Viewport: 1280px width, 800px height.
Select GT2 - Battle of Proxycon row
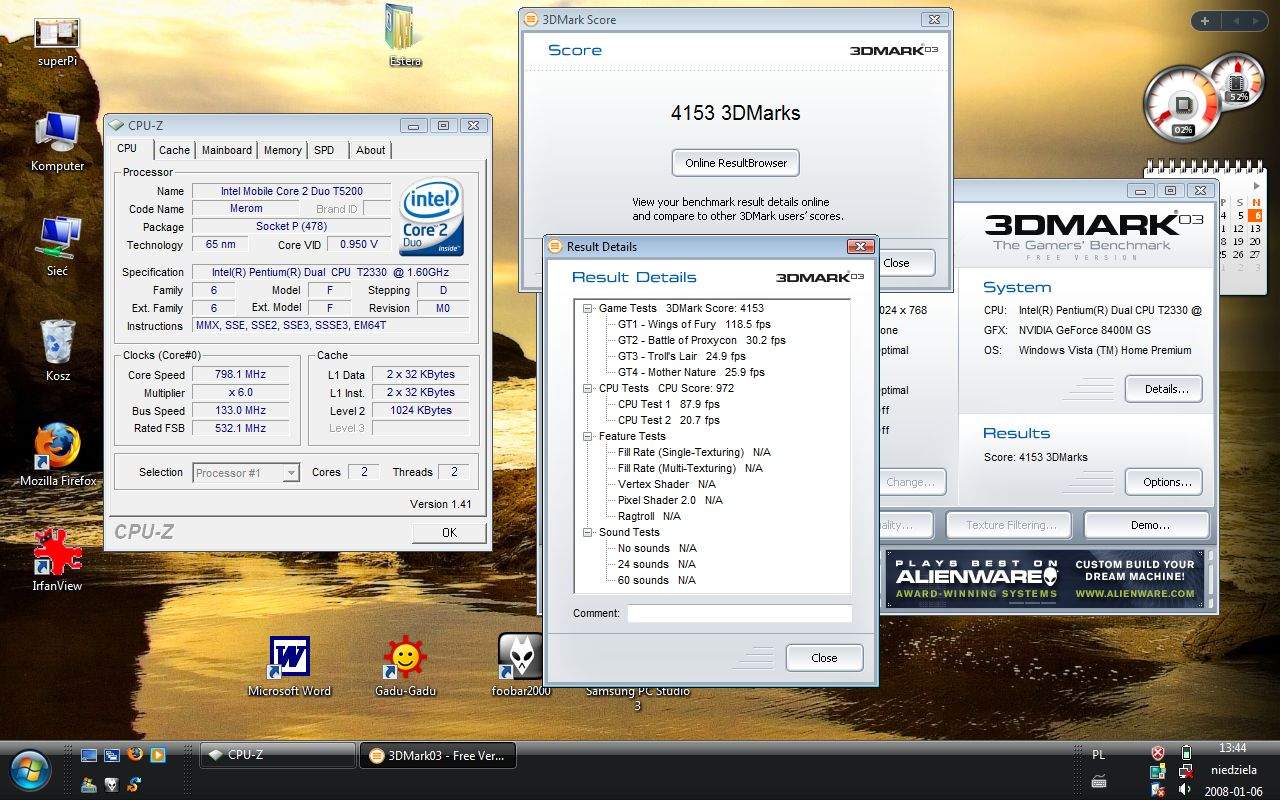click(x=702, y=340)
